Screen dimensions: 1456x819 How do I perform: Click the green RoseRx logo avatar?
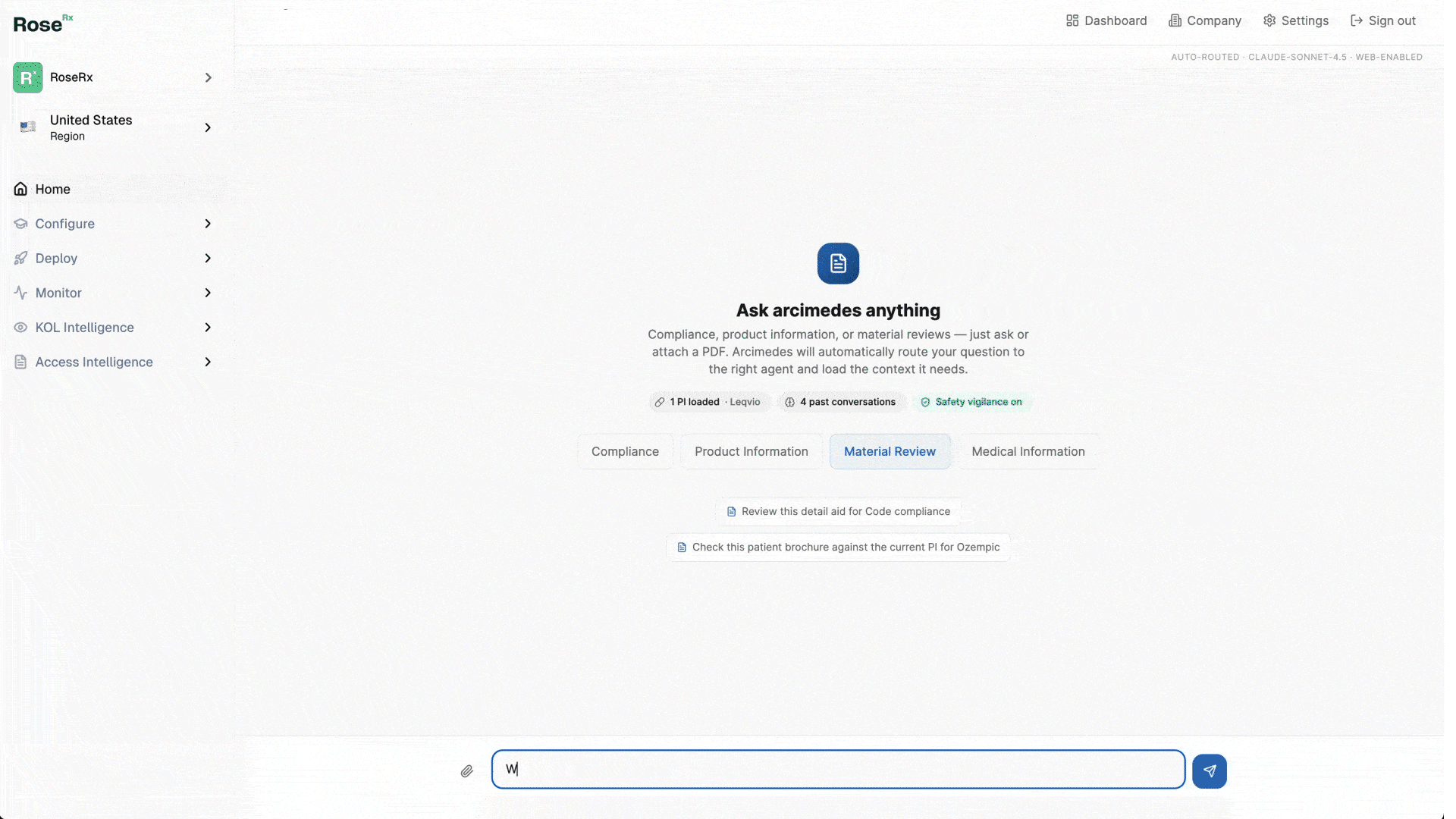(28, 77)
